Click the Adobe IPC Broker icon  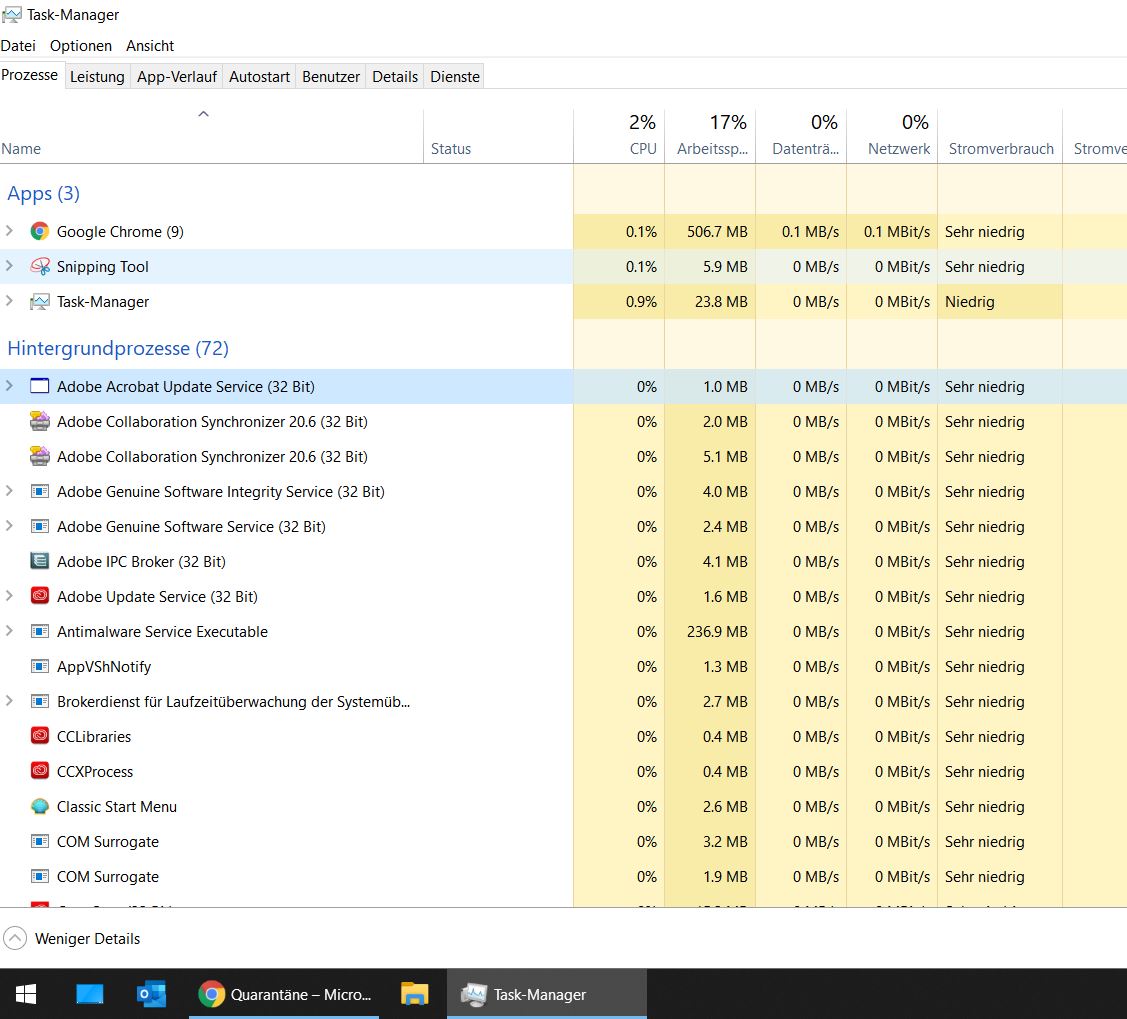pos(38,561)
